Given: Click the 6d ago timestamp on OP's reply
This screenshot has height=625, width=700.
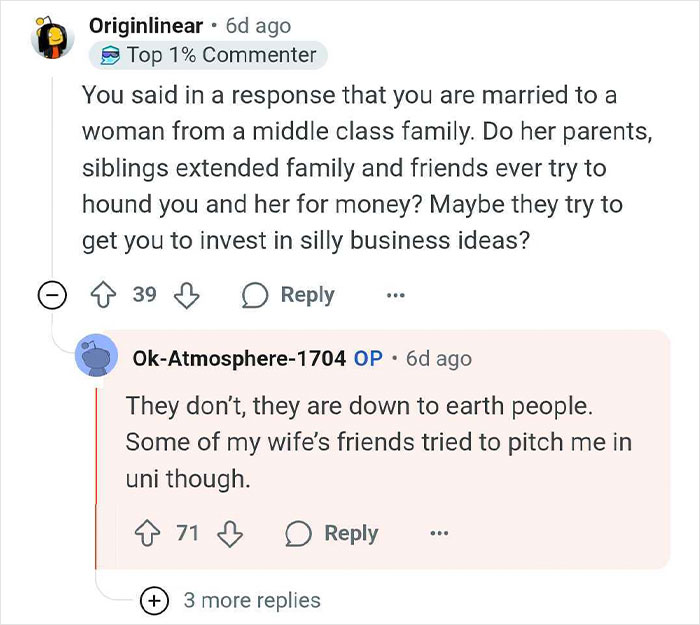Looking at the screenshot, I should [x=438, y=357].
